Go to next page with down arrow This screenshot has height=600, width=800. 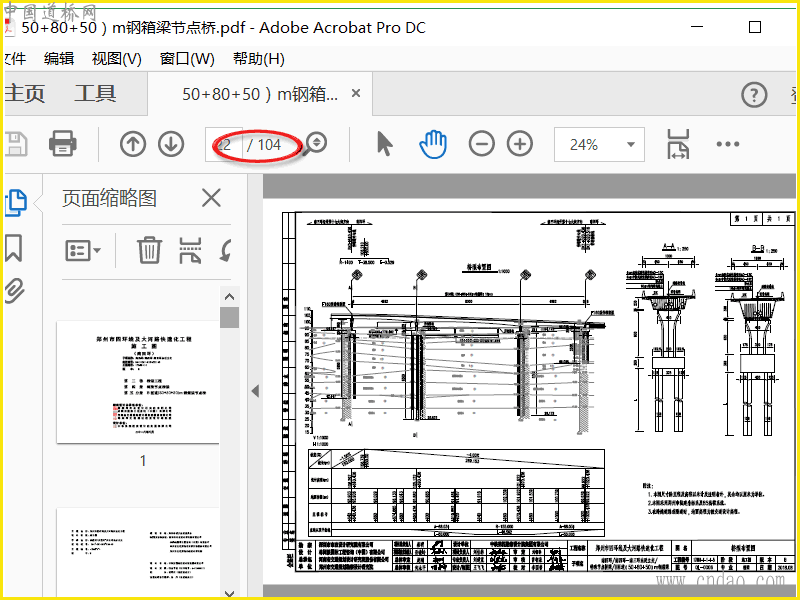click(x=171, y=144)
